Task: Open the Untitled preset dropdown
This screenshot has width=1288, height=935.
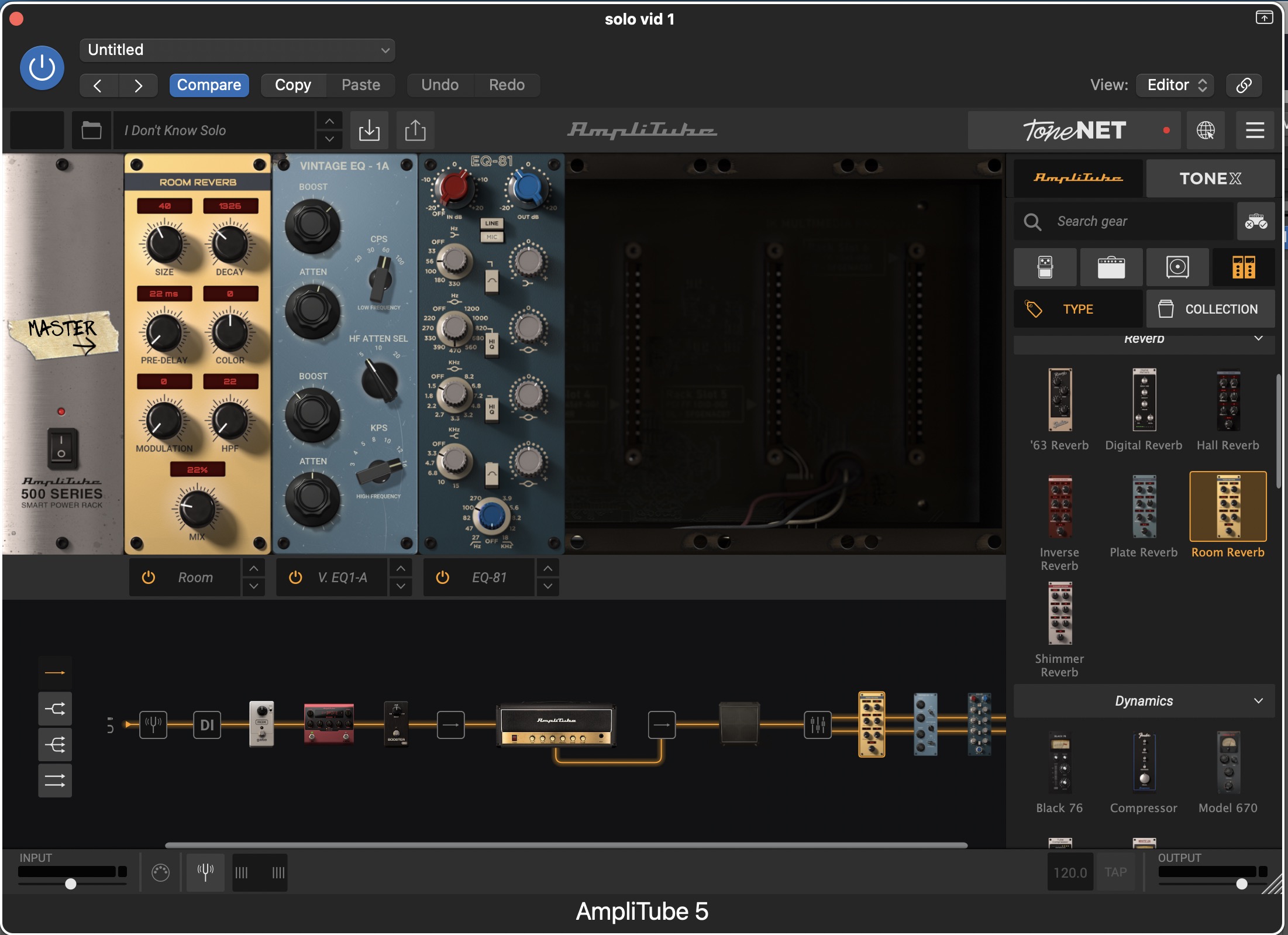Action: pos(237,50)
